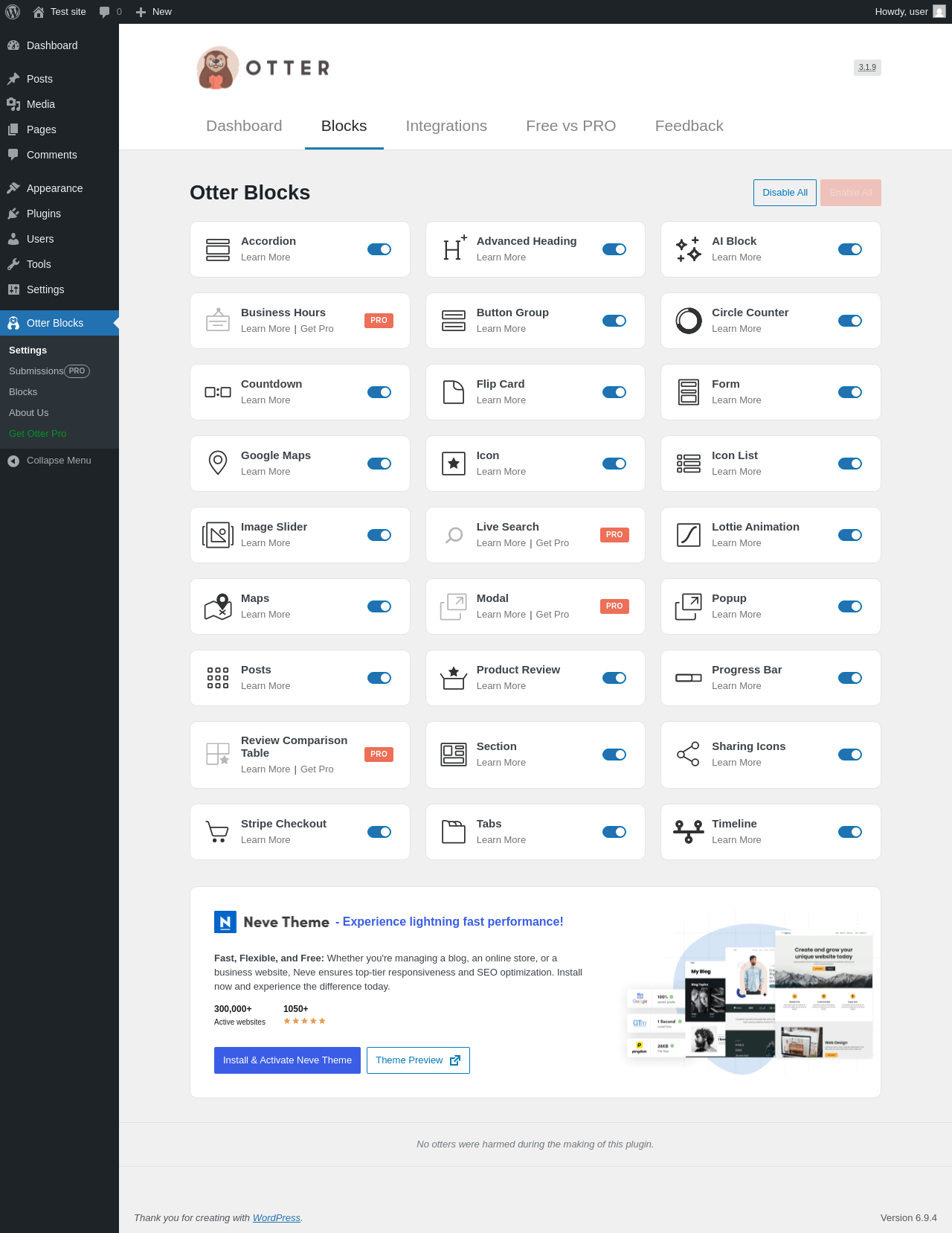Click the Sharing Icons share icon
Image resolution: width=952 pixels, height=1233 pixels.
[x=689, y=755]
